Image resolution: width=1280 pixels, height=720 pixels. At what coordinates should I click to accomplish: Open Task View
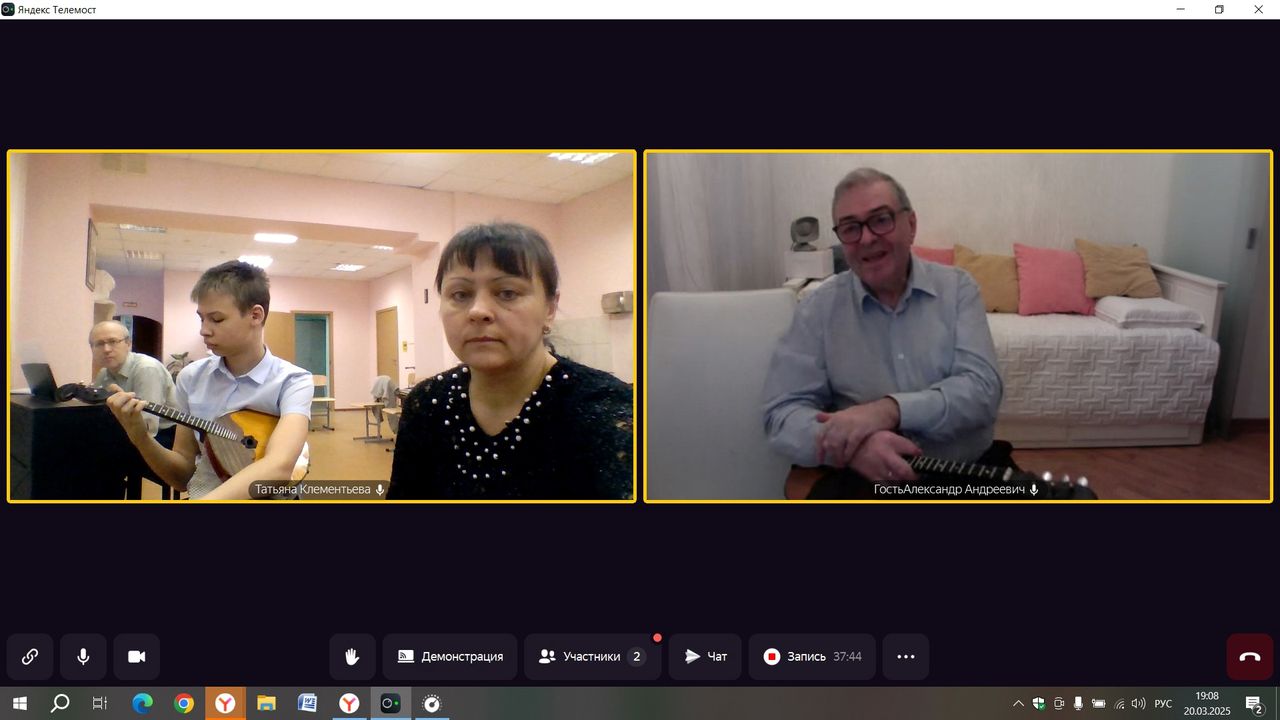coord(100,704)
